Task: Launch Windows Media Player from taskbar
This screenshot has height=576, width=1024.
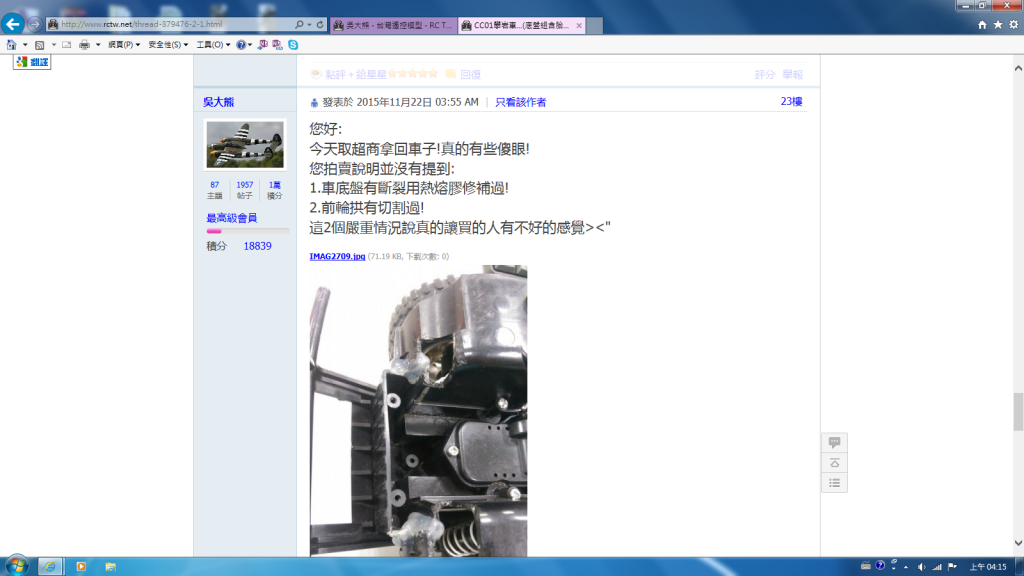Action: [x=81, y=566]
